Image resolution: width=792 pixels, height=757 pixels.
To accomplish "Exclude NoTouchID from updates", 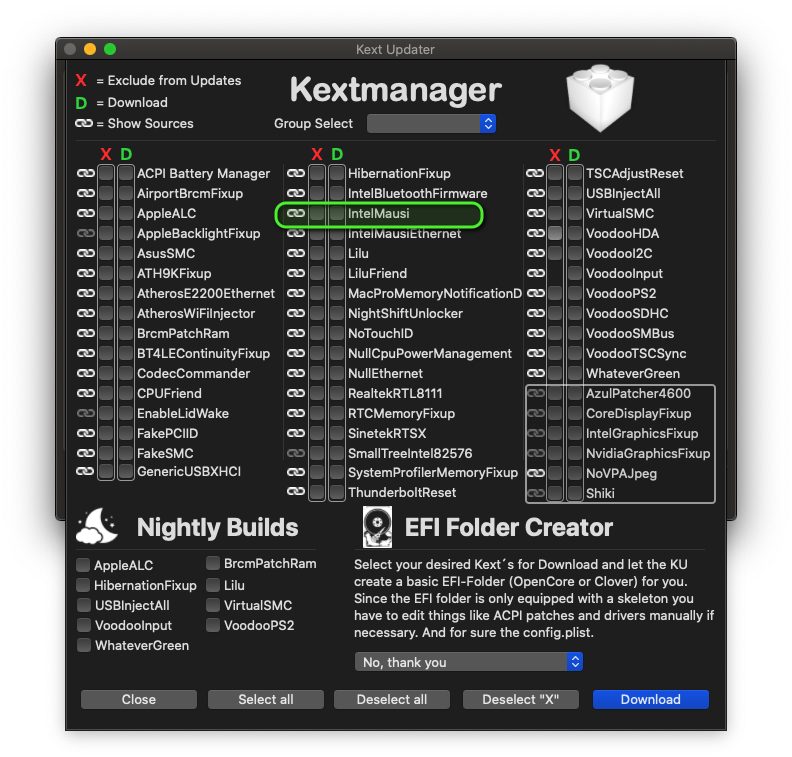I will coord(317,333).
